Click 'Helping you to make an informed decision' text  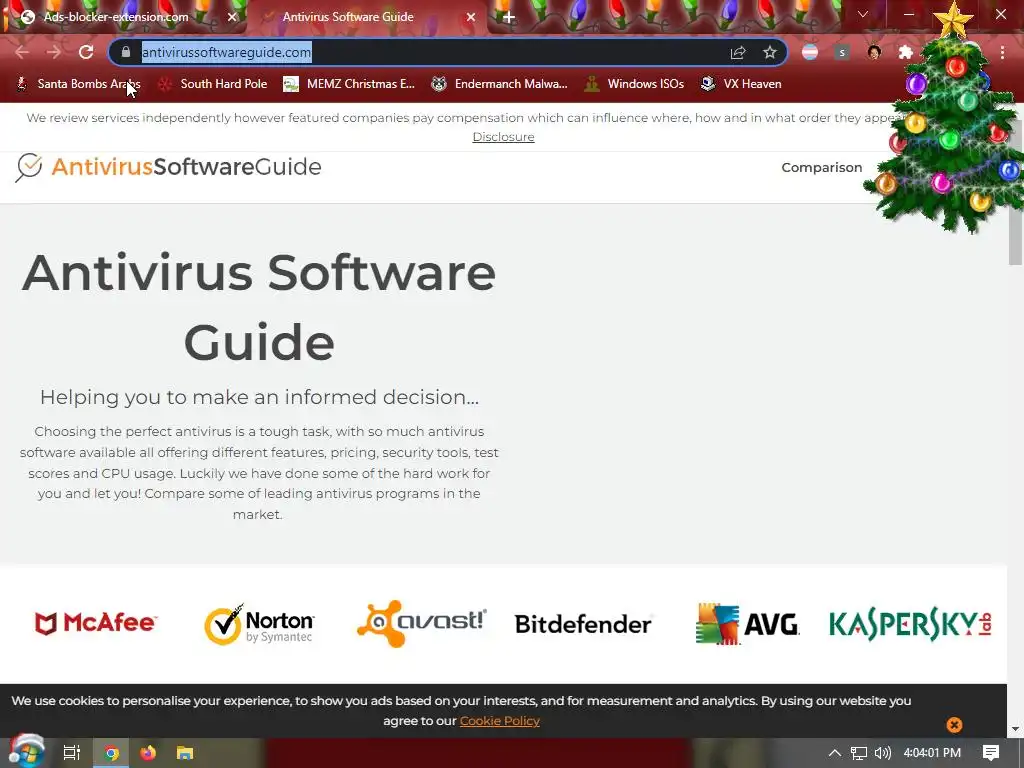pyautogui.click(x=259, y=397)
